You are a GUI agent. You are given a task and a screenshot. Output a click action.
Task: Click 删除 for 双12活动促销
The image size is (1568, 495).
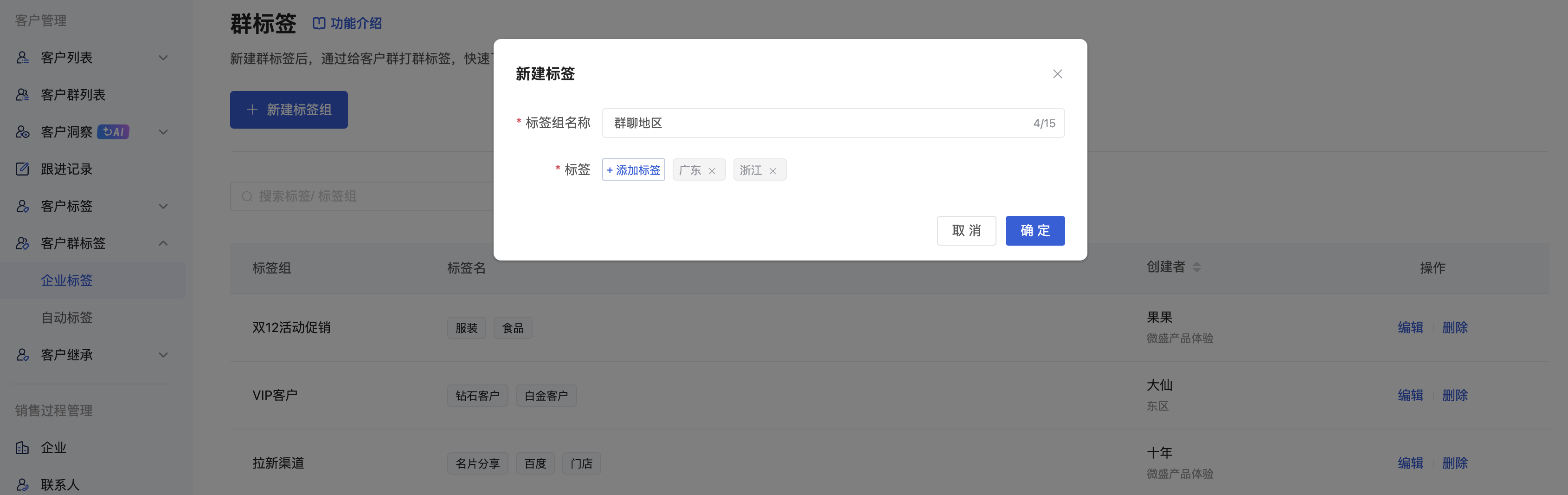pyautogui.click(x=1455, y=327)
